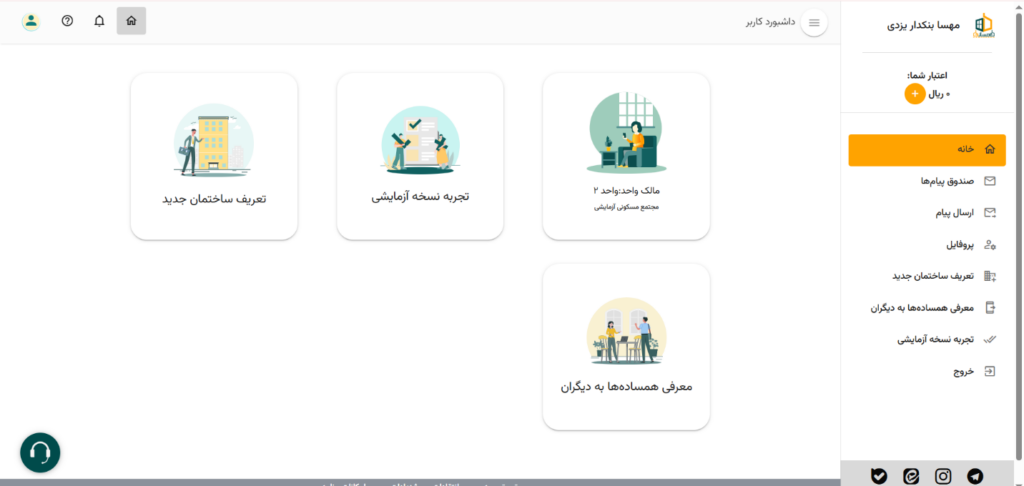Open the معرفی همساده‌ها به دیگران card
Image resolution: width=1024 pixels, height=486 pixels.
tap(626, 347)
